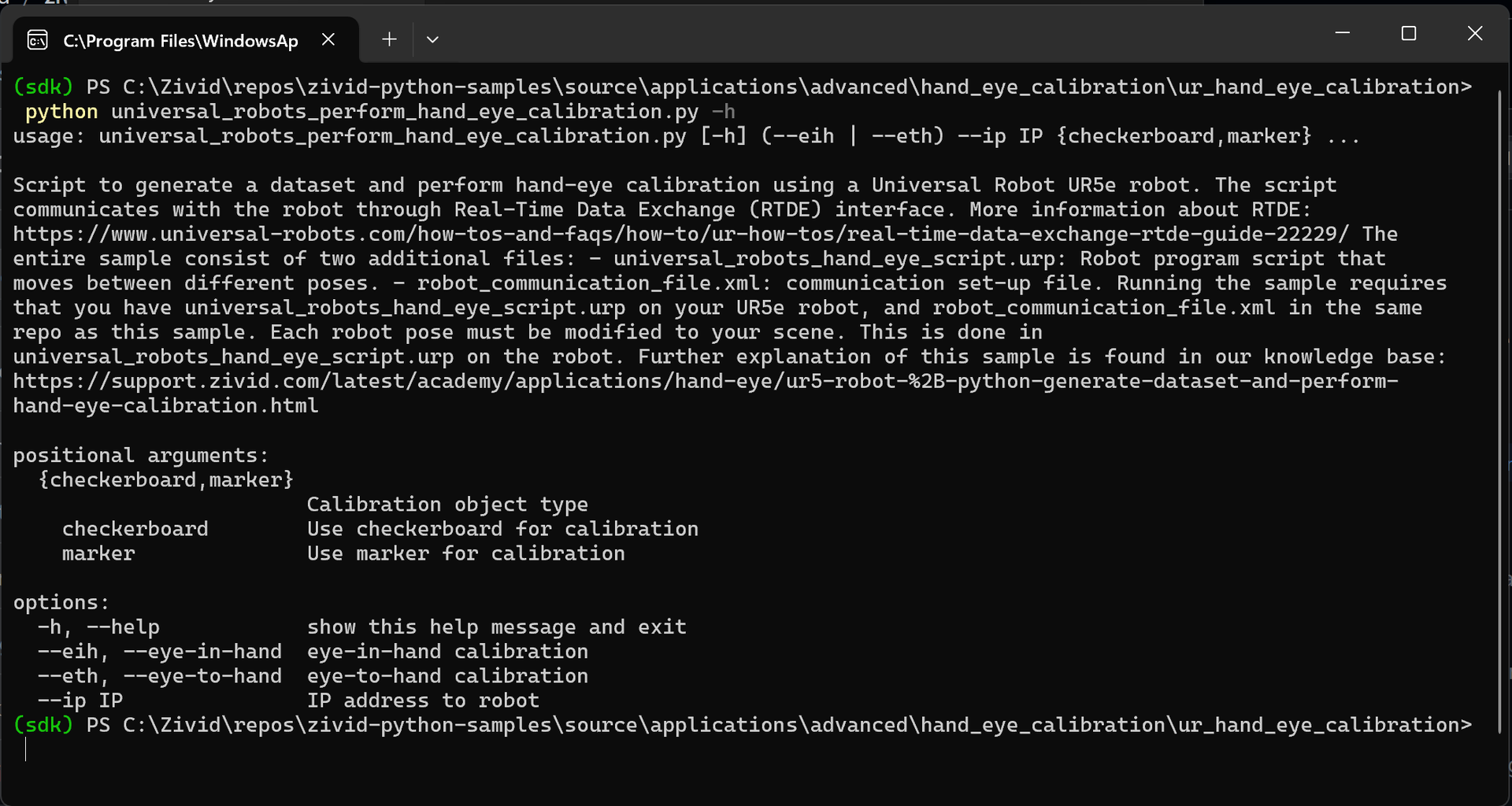Click the yellow "python" command word
The image size is (1512, 806).
(61, 112)
